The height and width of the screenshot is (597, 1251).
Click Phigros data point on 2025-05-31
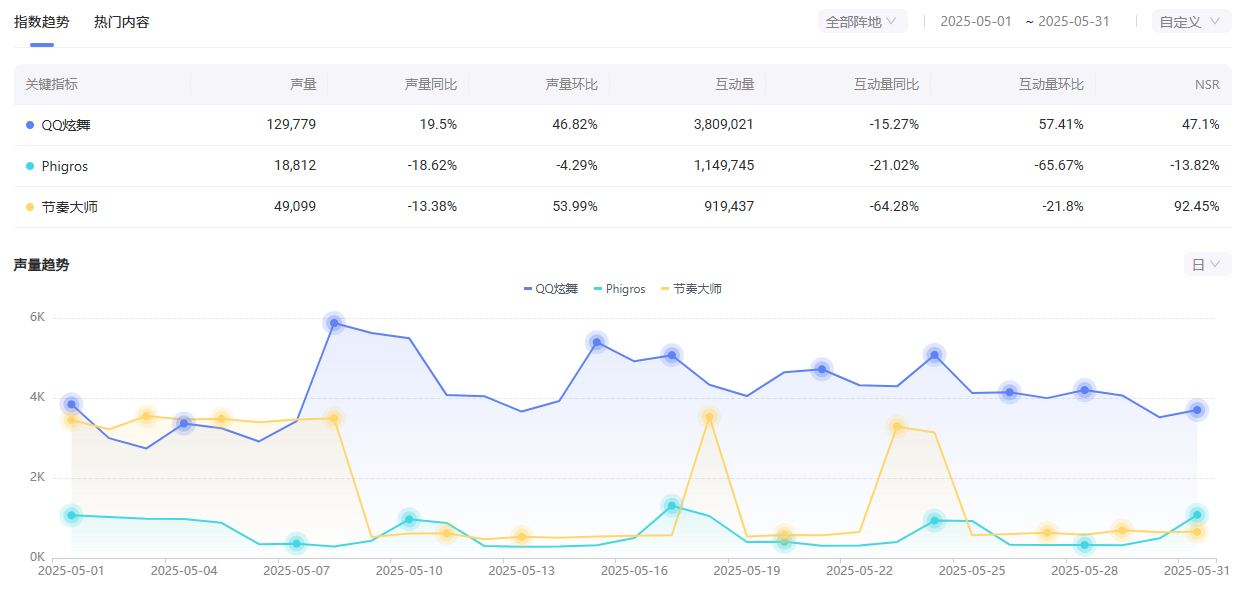coord(1197,515)
